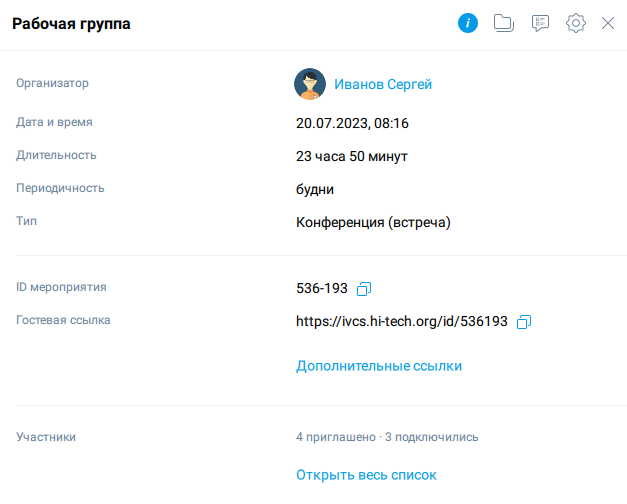The height and width of the screenshot is (504, 627).
Task: Open Иванов Сергей profile link
Action: click(383, 85)
